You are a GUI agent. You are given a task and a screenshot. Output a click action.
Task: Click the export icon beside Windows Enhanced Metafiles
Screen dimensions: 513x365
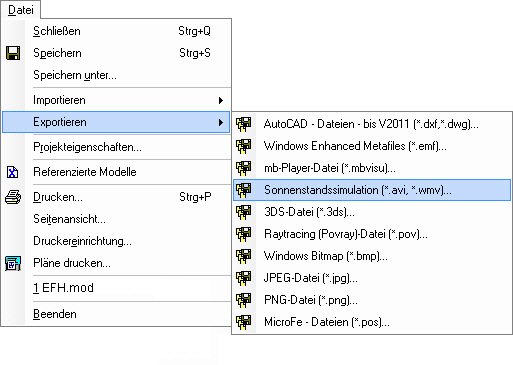coord(244,146)
